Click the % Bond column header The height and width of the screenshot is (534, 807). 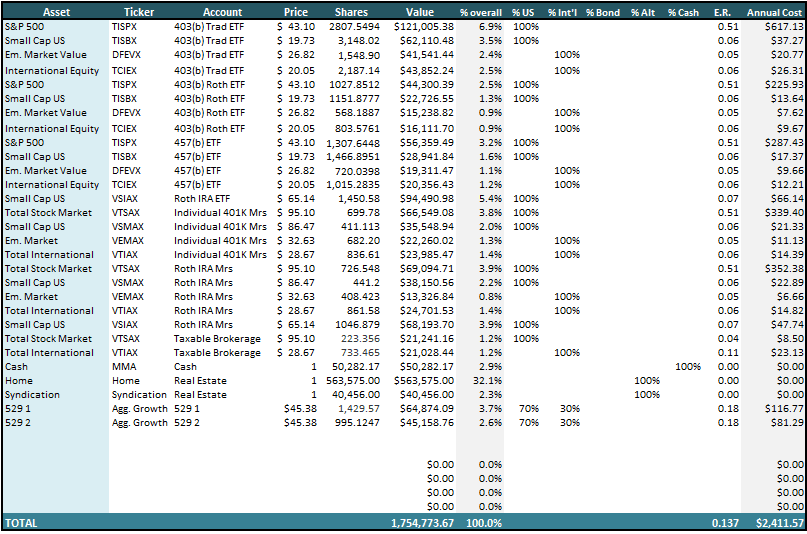(x=603, y=12)
